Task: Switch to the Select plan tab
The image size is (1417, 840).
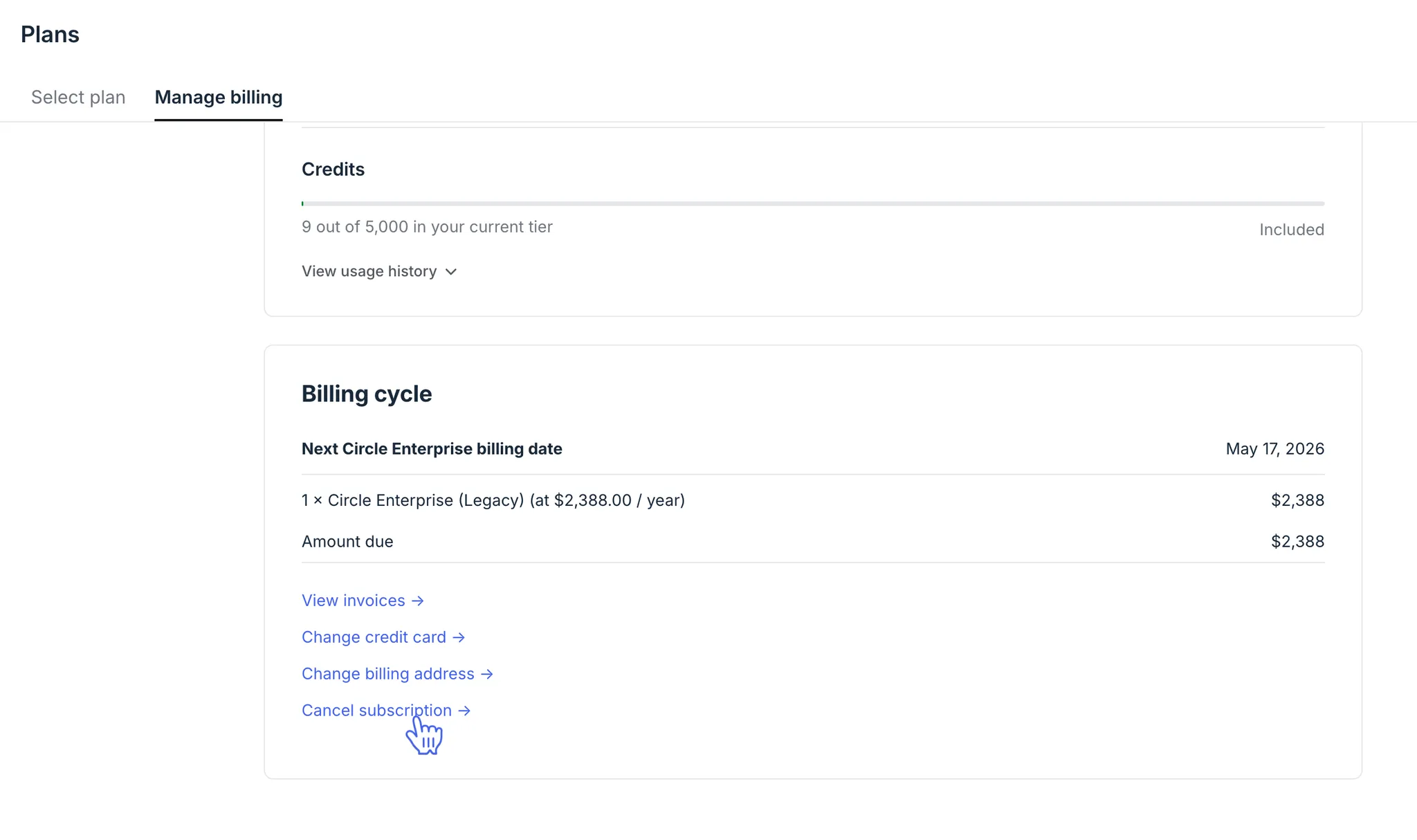Action: point(78,97)
